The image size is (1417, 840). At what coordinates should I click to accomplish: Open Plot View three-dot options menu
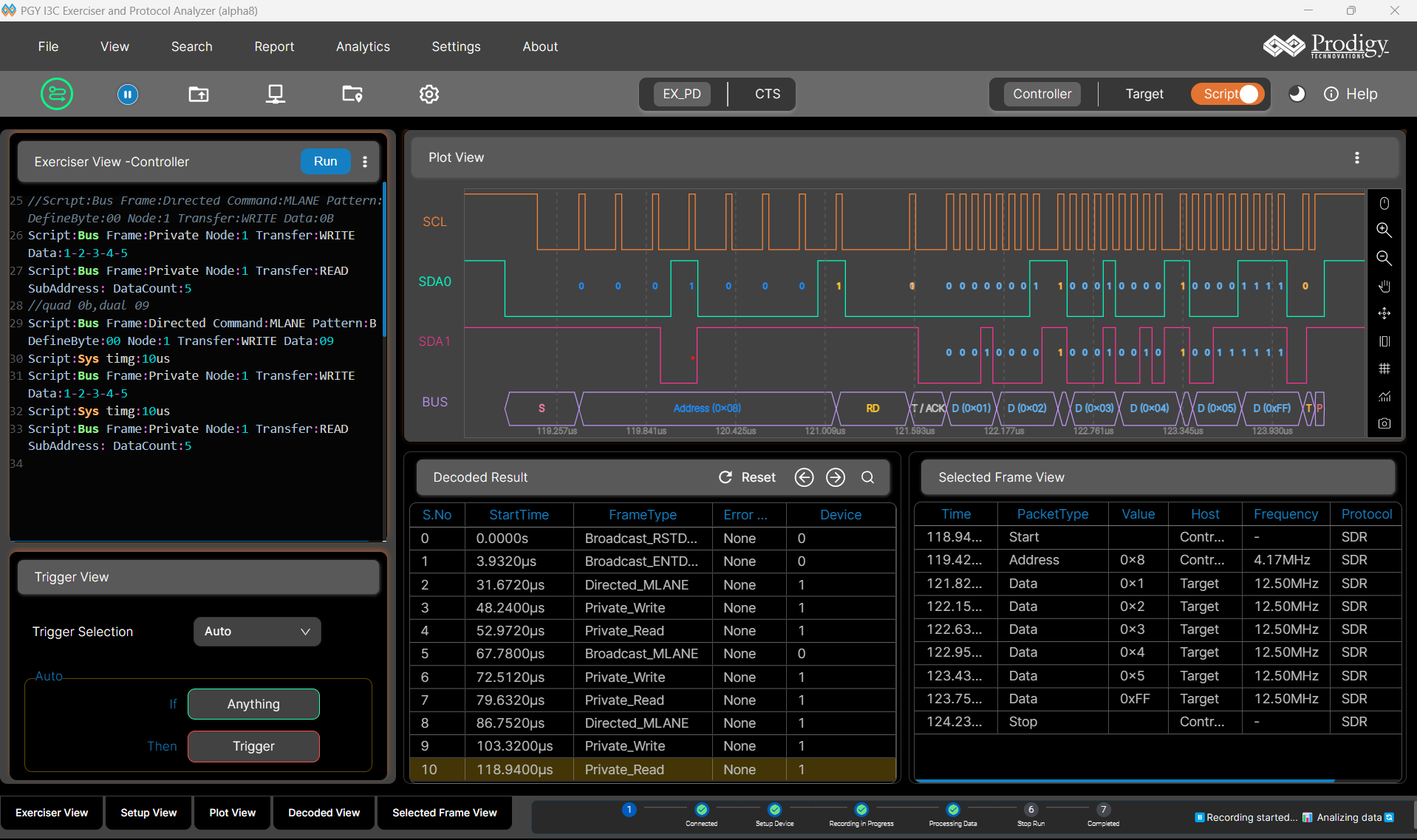tap(1356, 157)
